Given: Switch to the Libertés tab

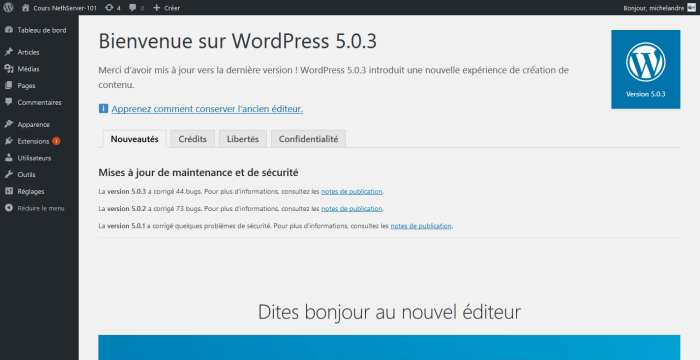Looking at the screenshot, I should click(242, 139).
